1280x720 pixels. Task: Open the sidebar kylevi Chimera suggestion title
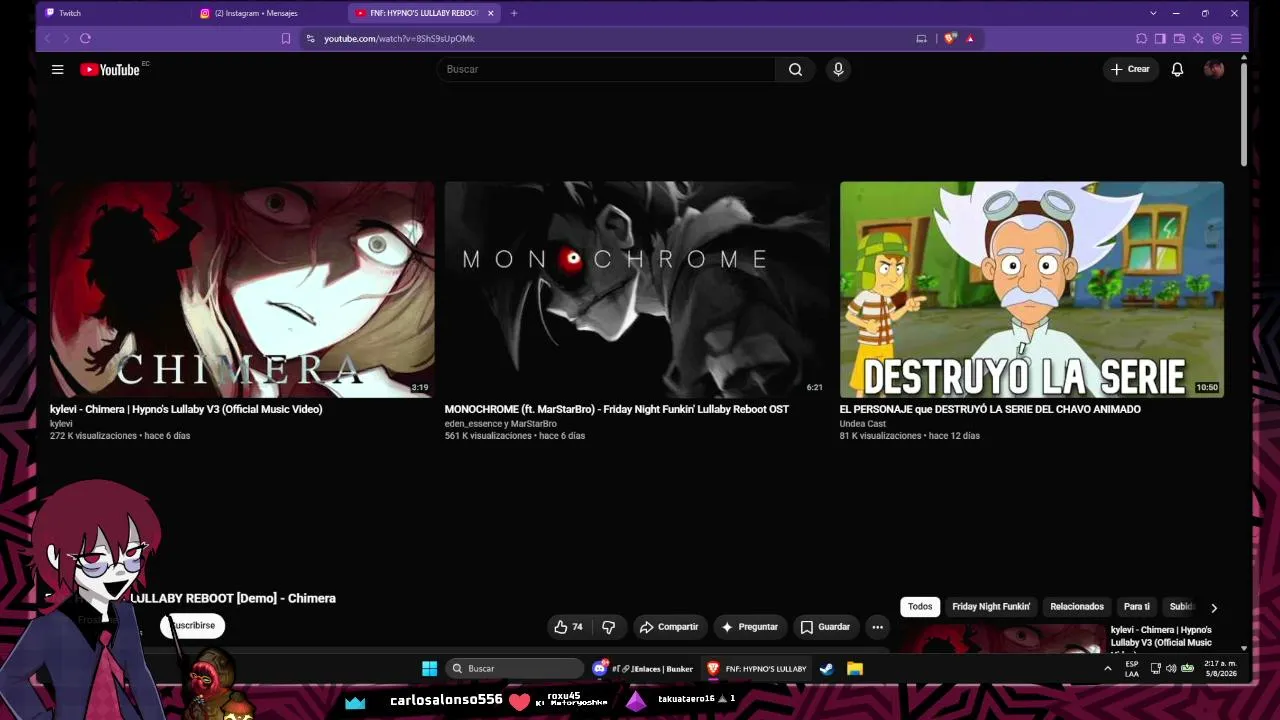[1161, 637]
